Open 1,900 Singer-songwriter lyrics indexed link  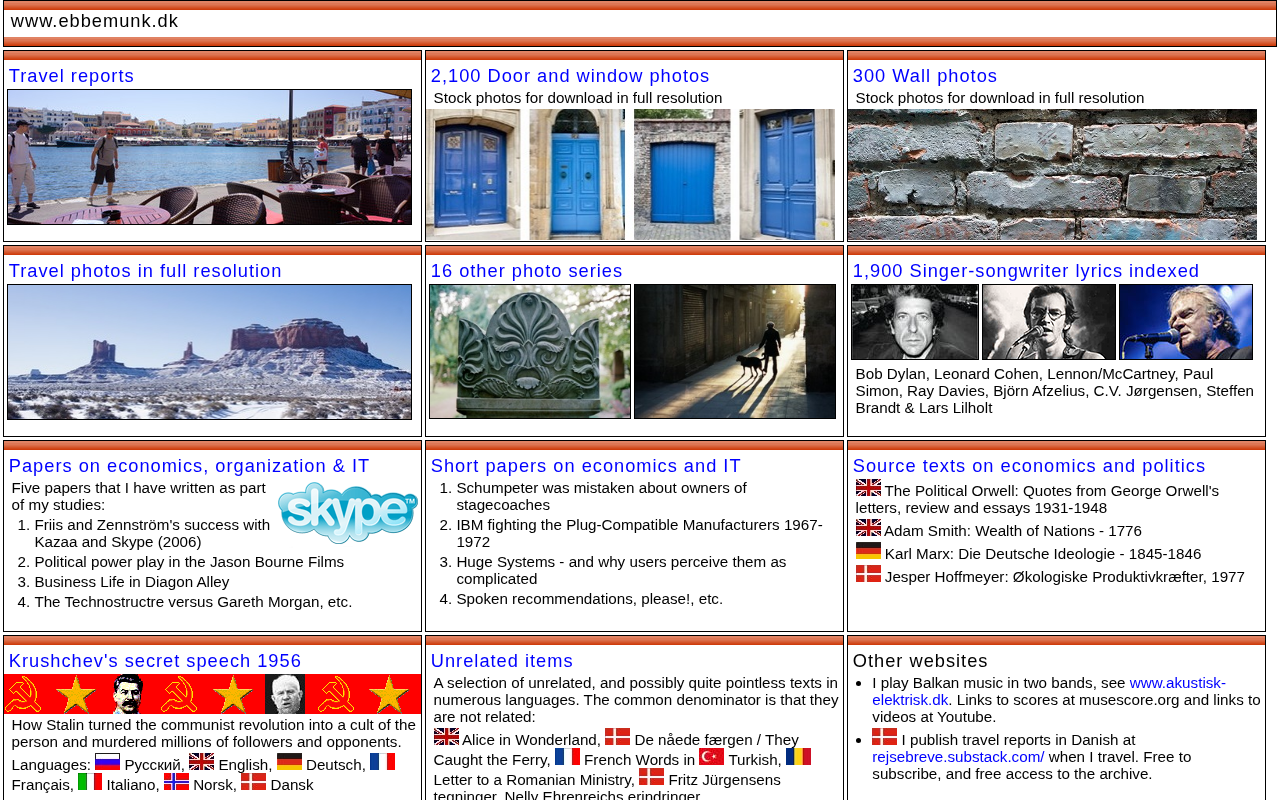coord(1026,271)
